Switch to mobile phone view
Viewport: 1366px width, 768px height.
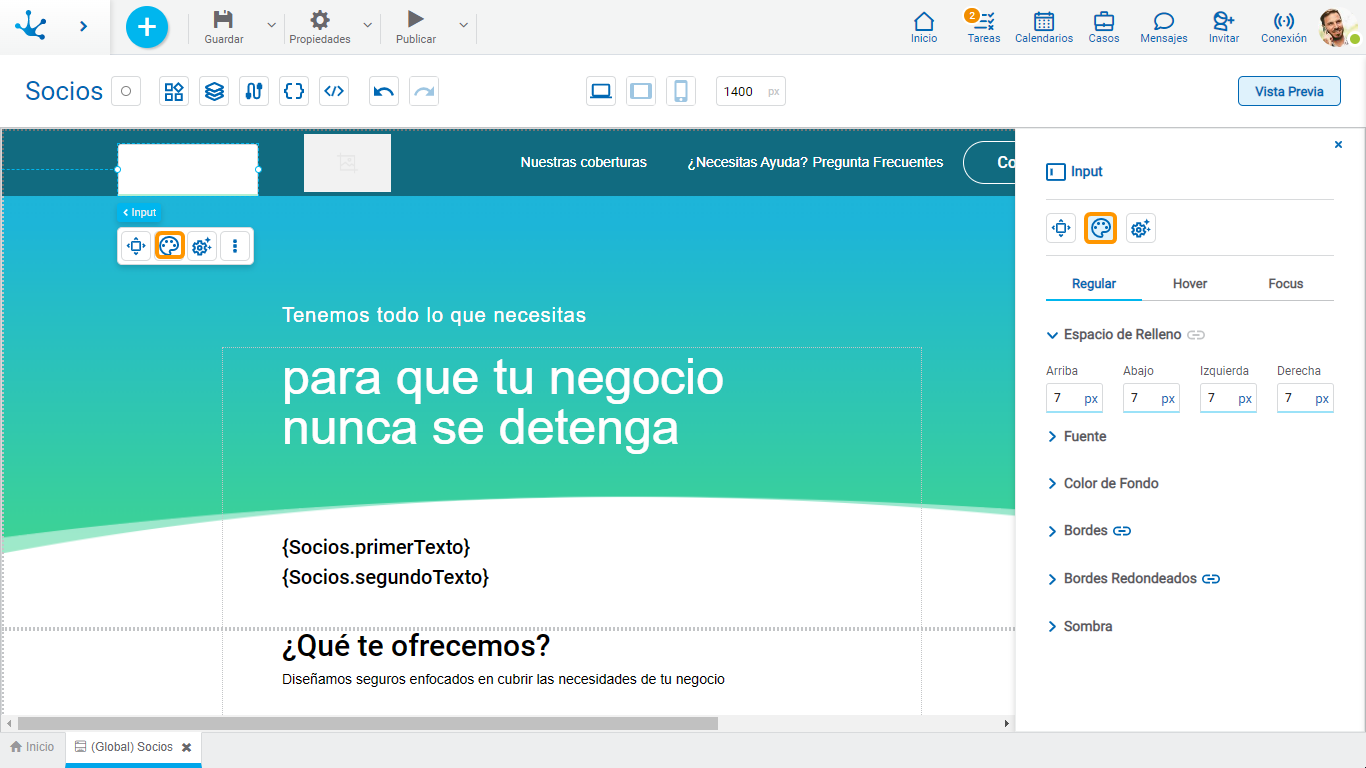(681, 91)
